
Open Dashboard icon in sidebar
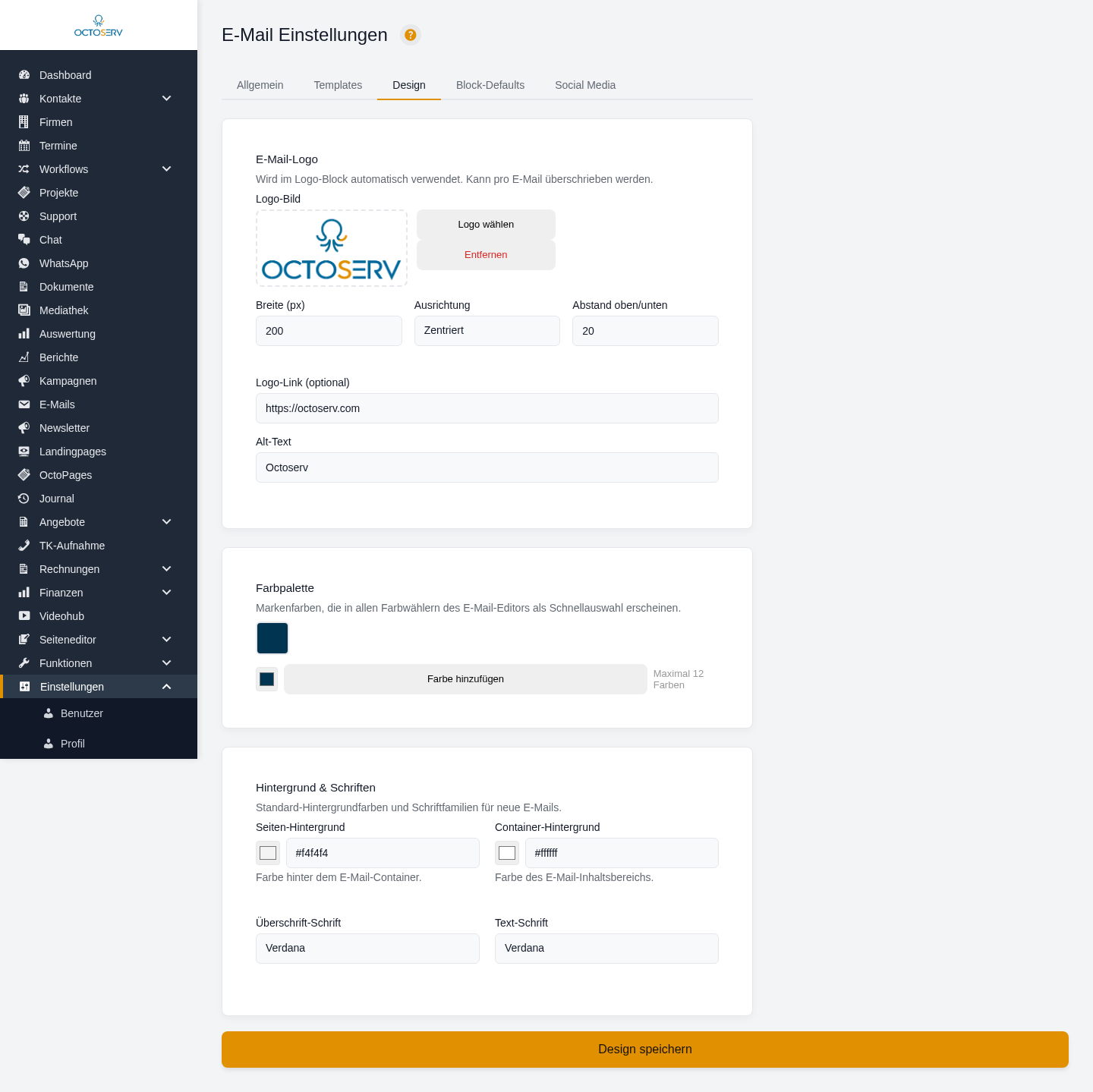[x=24, y=75]
